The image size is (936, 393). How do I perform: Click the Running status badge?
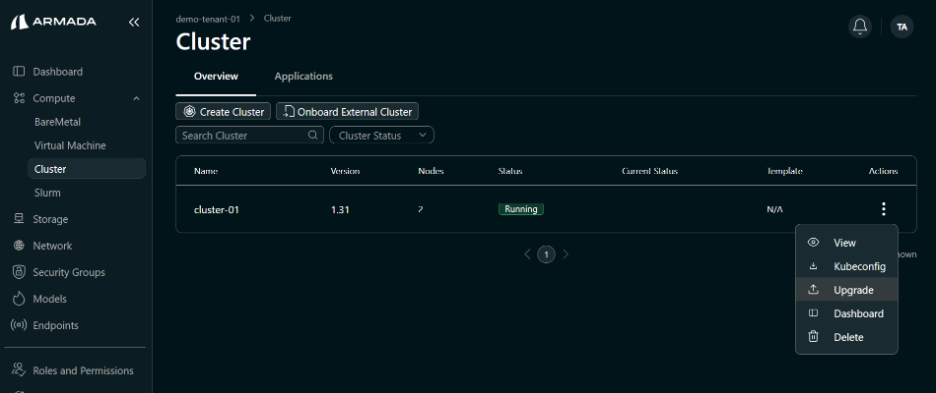click(521, 209)
